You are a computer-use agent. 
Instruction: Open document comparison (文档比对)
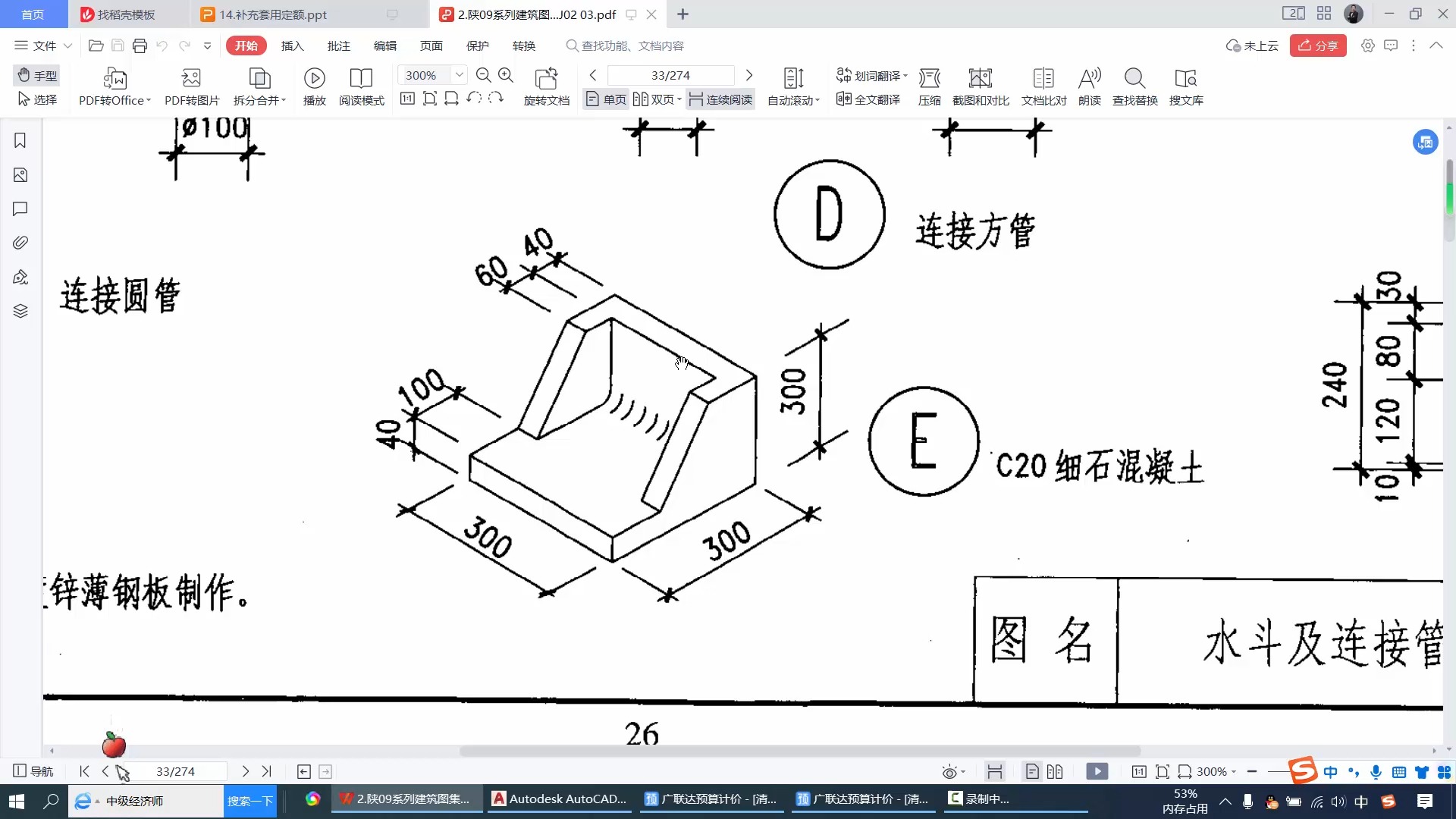[1043, 86]
